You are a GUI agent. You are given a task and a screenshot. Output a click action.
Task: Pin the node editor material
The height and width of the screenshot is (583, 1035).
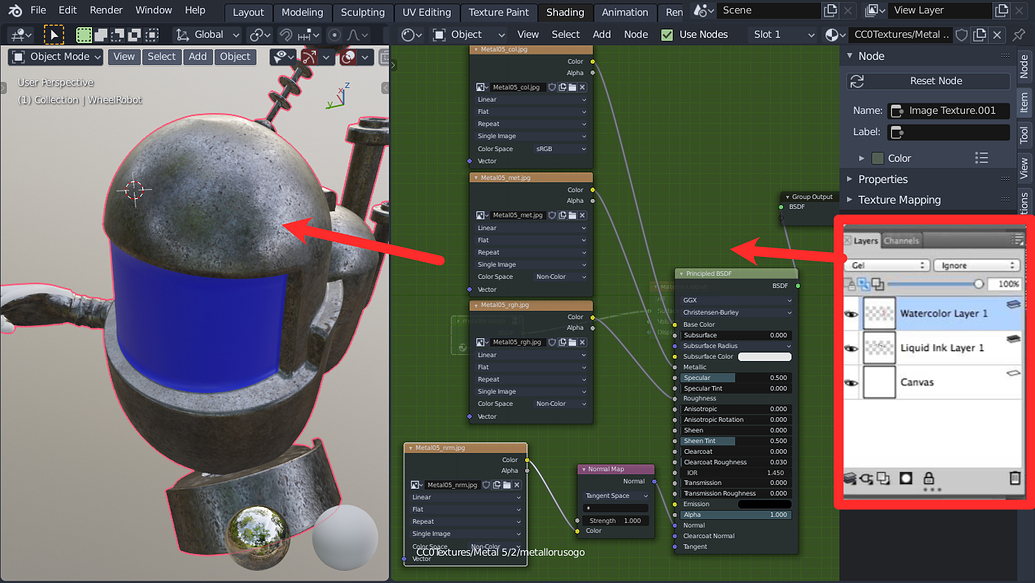[1020, 34]
